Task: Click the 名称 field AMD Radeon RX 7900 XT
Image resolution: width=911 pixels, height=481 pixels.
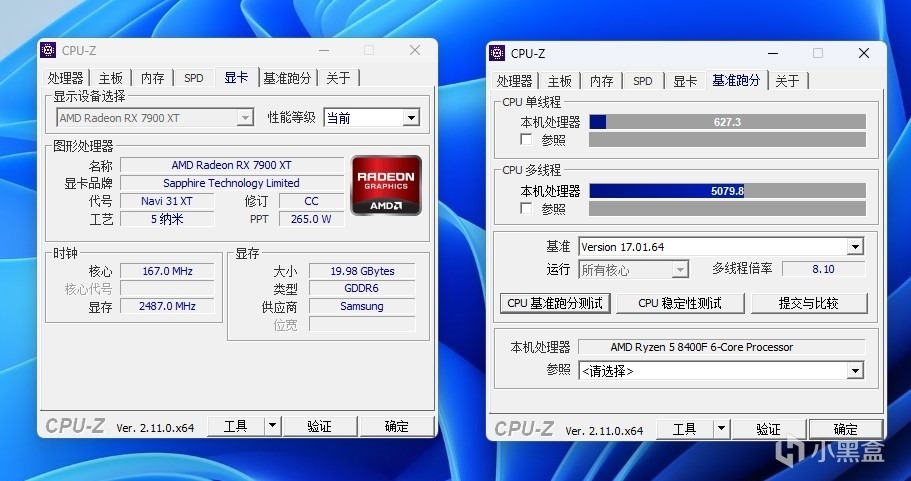Action: (x=232, y=165)
